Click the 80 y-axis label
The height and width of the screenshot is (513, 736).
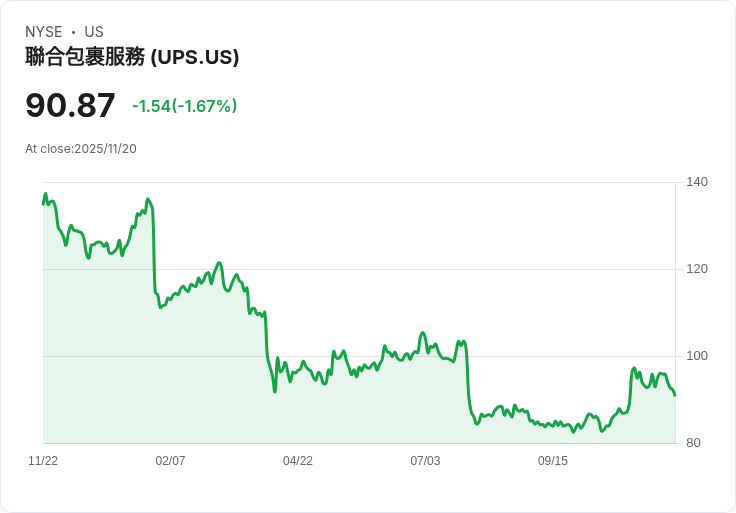coord(694,443)
